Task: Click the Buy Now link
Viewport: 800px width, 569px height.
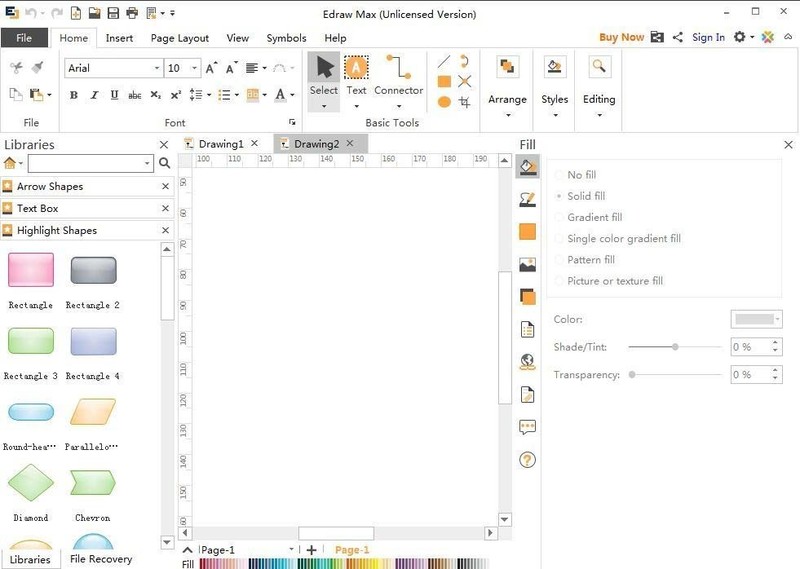Action: 621,37
